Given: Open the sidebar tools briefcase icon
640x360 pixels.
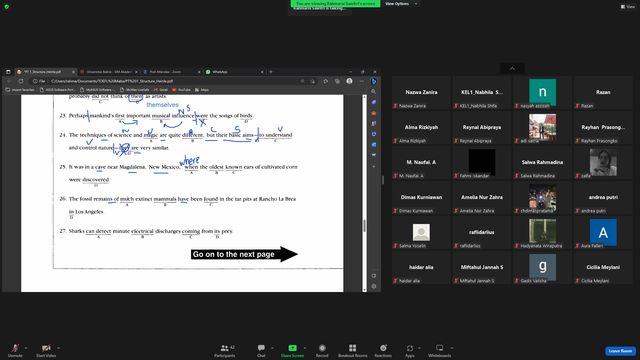Looking at the screenshot, I should 374,113.
